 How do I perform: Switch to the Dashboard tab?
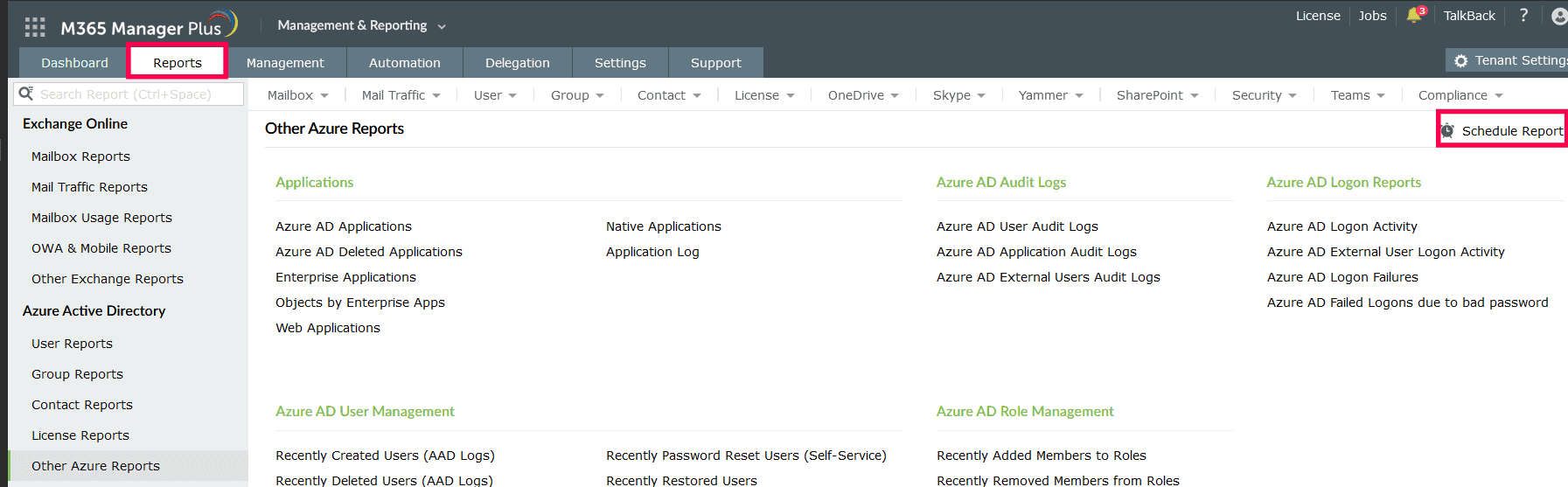click(x=74, y=63)
